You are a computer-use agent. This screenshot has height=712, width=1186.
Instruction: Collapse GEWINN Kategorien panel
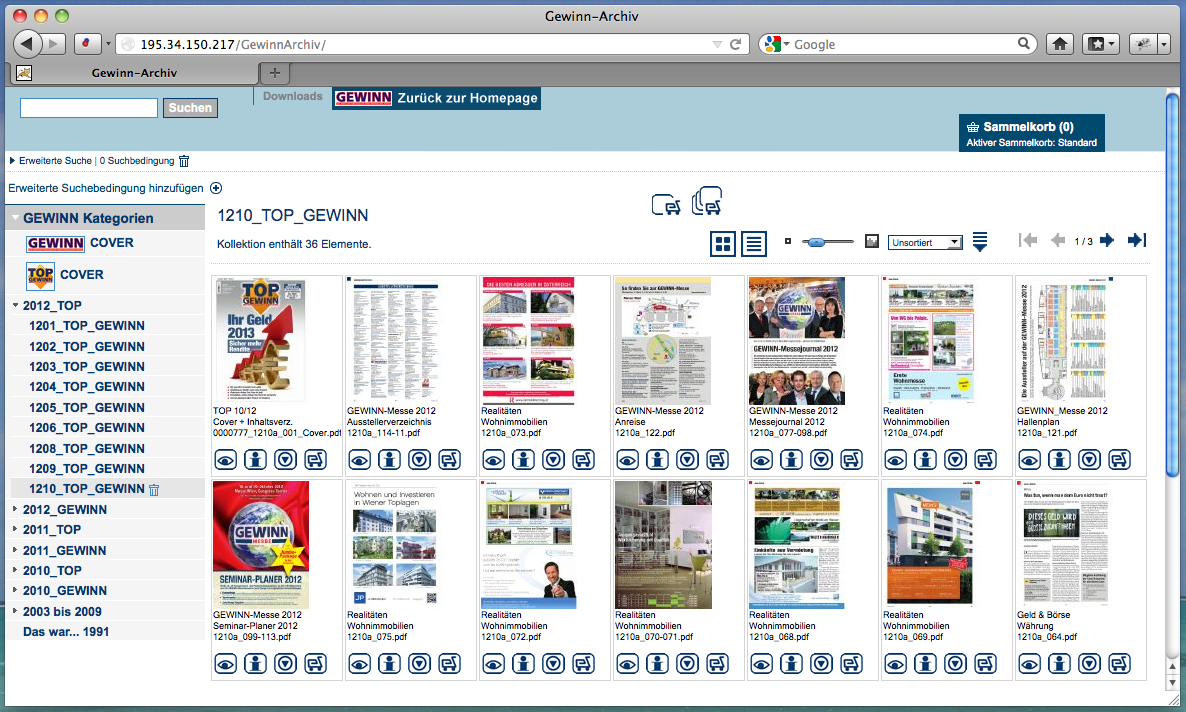(x=15, y=218)
